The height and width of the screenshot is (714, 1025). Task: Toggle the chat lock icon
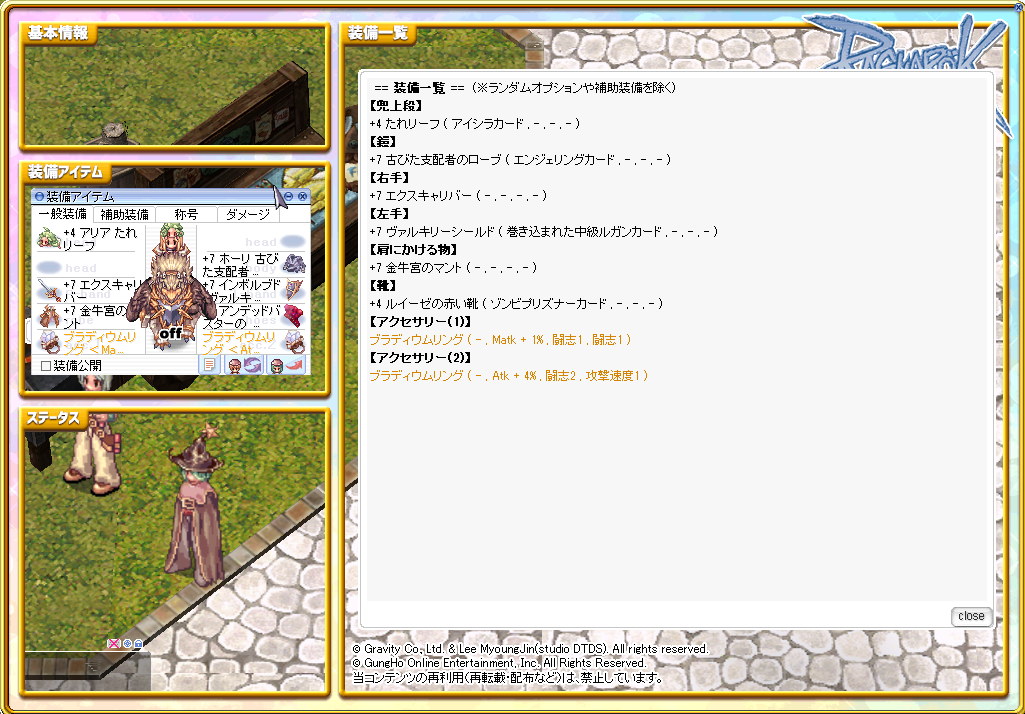tap(138, 644)
